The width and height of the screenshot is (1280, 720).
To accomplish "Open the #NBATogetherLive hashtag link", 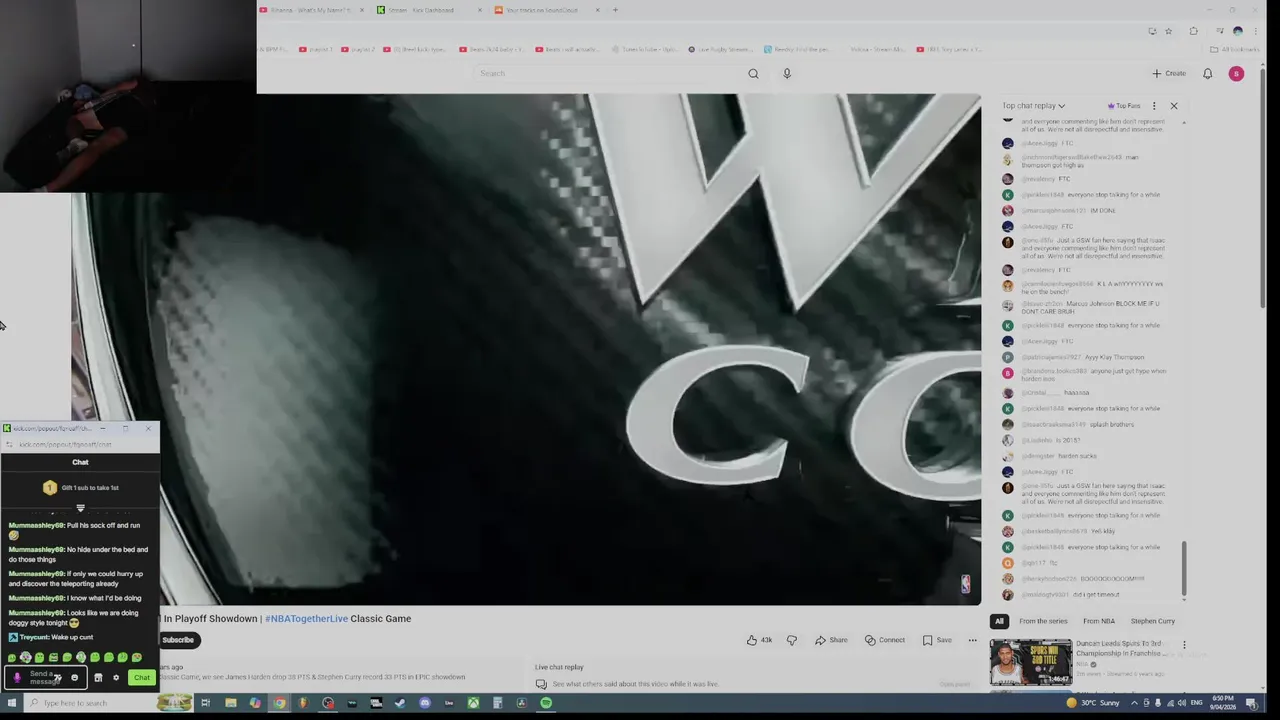I will pyautogui.click(x=306, y=618).
